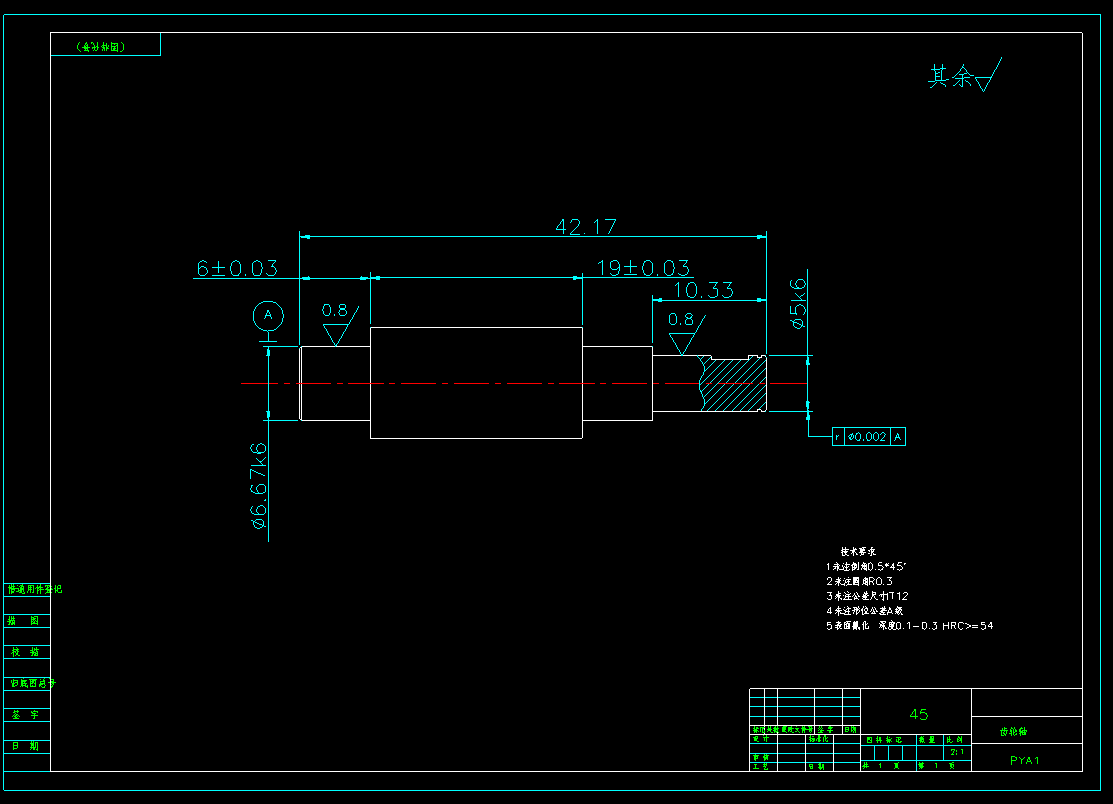Click material value 45 in title block
Viewport: 1113px width, 804px height.
(x=919, y=715)
